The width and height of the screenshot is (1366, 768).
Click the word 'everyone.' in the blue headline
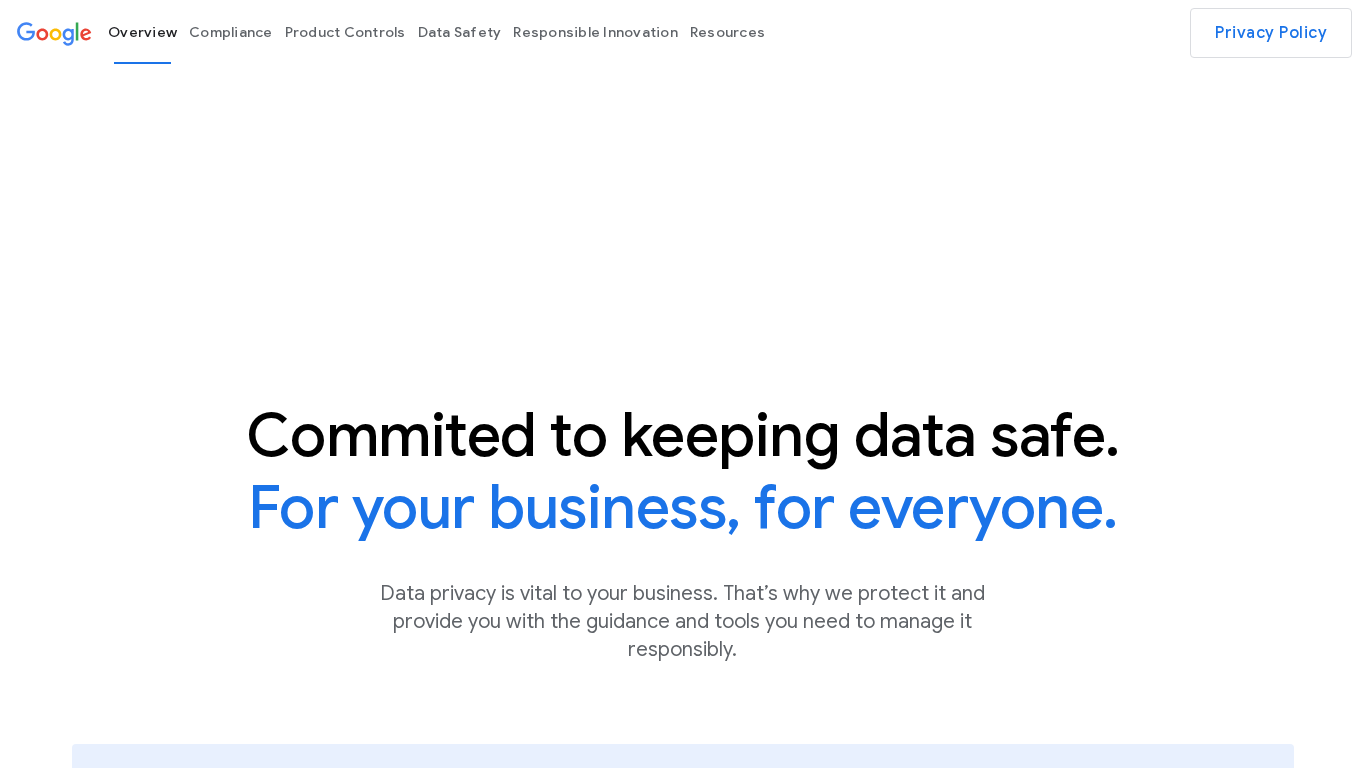pyautogui.click(x=982, y=508)
